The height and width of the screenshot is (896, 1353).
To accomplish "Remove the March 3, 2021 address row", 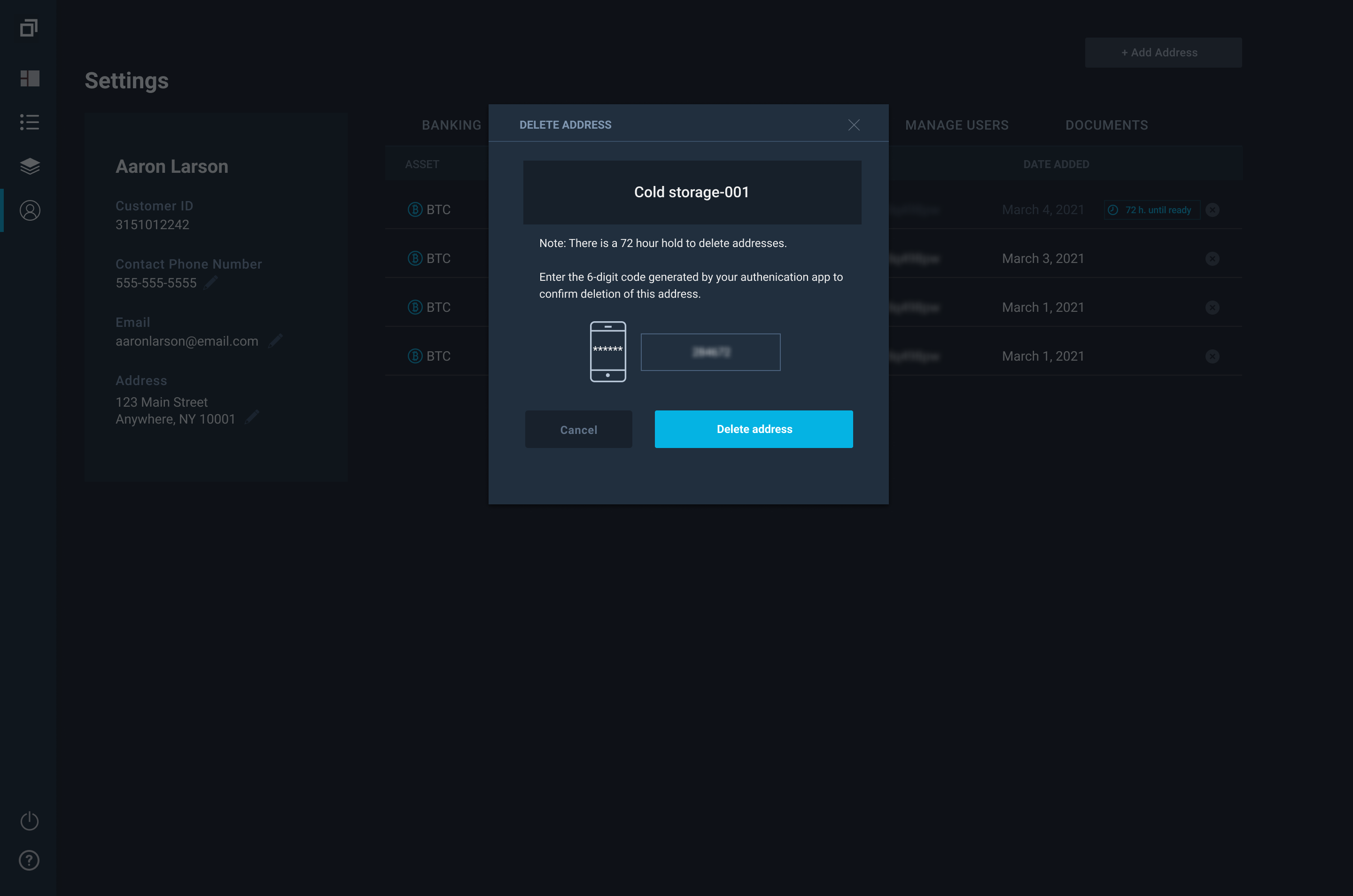I will [1213, 259].
